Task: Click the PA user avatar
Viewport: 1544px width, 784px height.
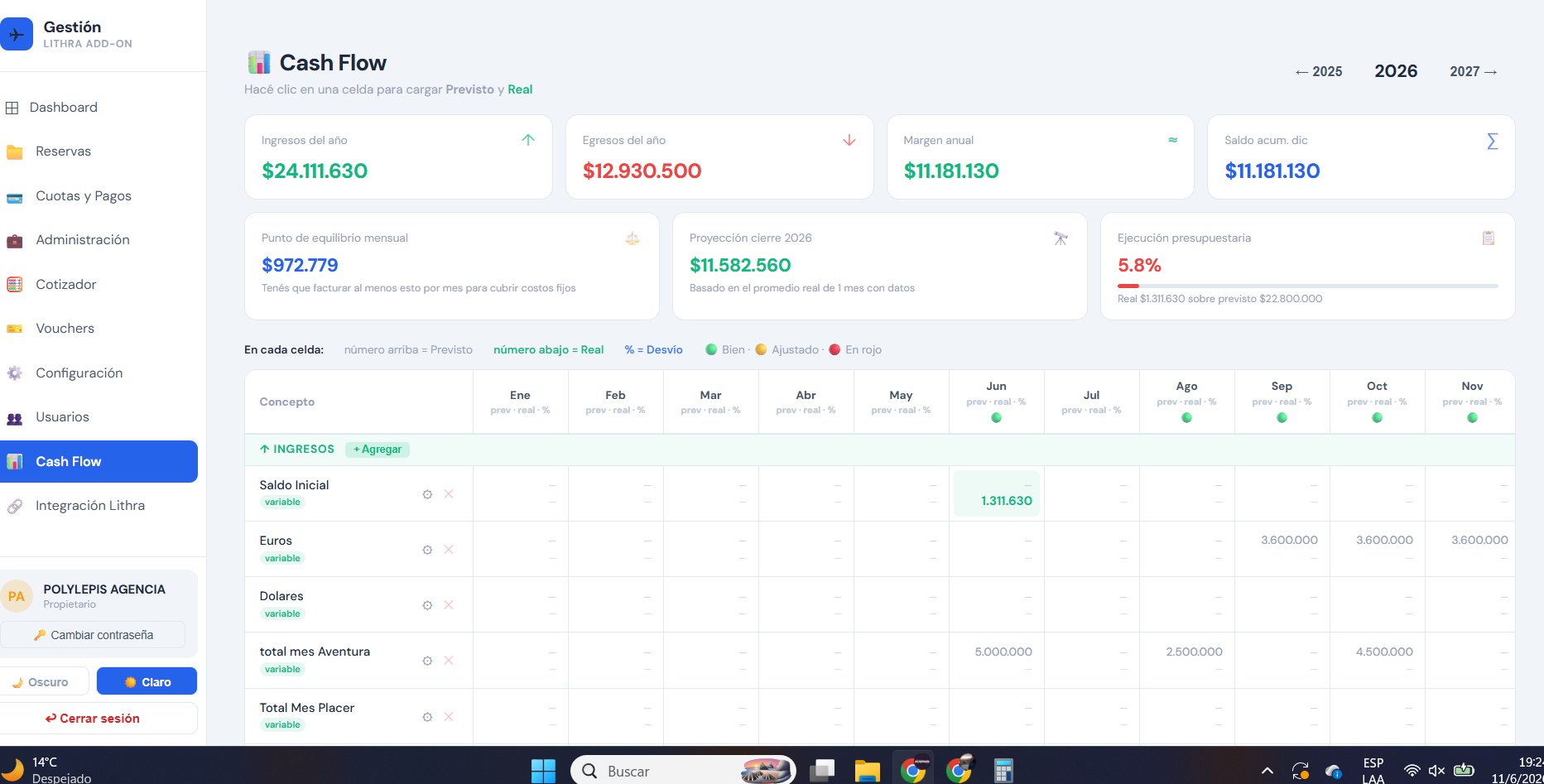Action: pos(17,596)
